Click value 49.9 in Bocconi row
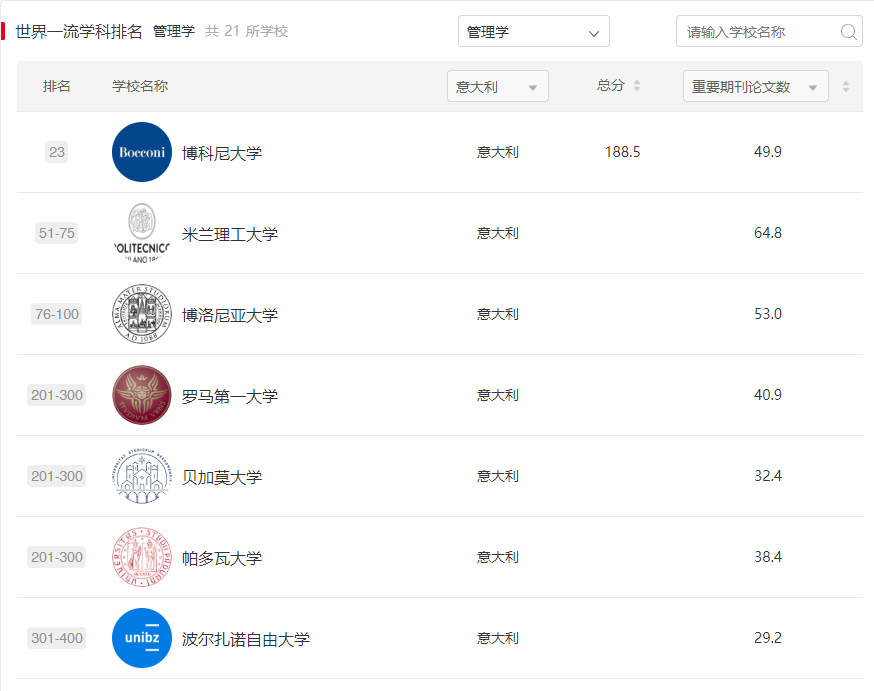 768,152
